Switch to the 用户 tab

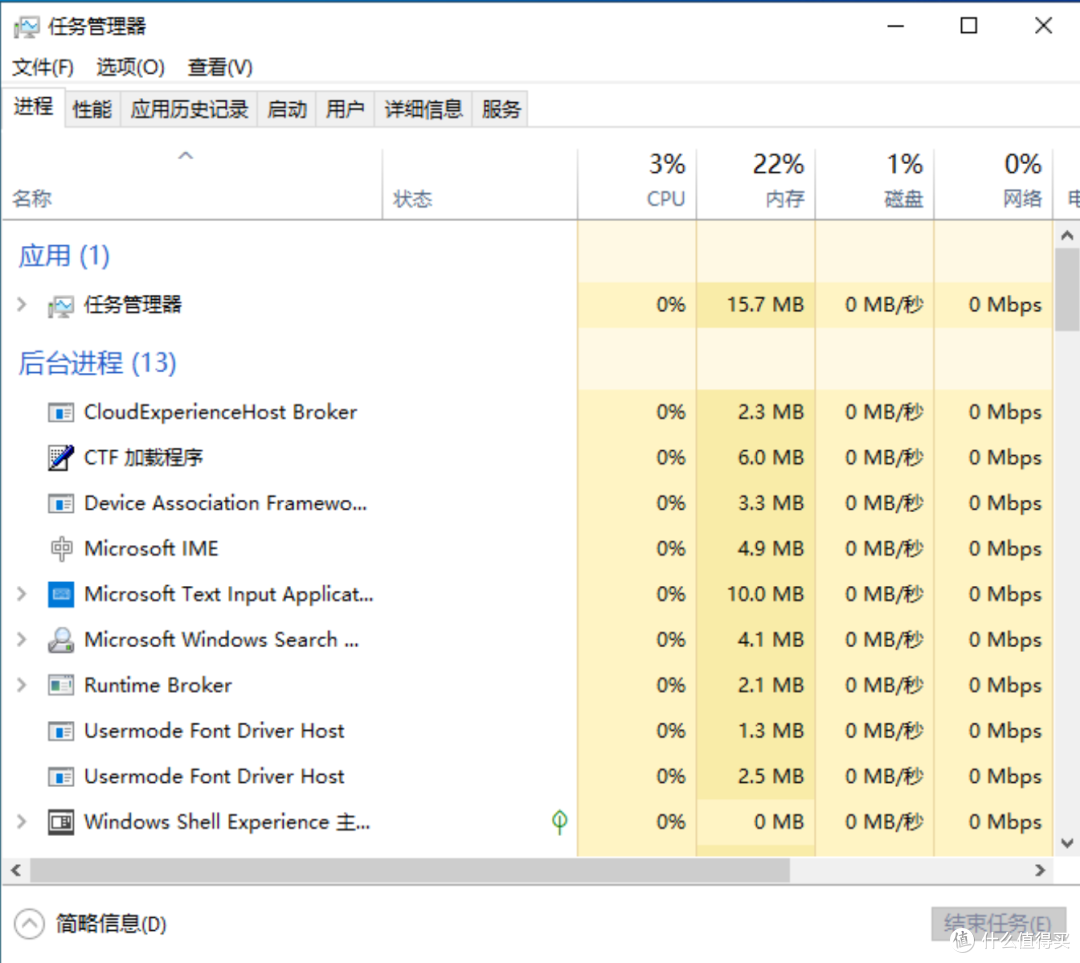click(345, 109)
